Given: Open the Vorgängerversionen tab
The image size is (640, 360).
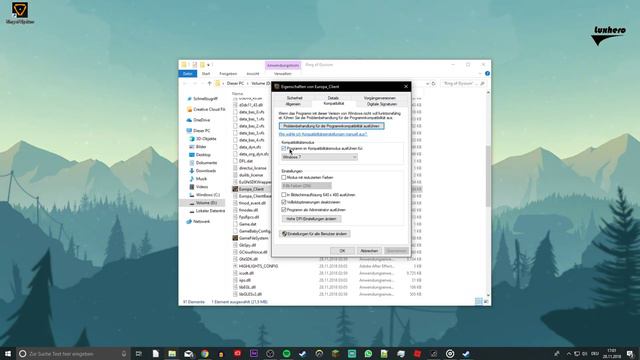Looking at the screenshot, I should coord(380,98).
